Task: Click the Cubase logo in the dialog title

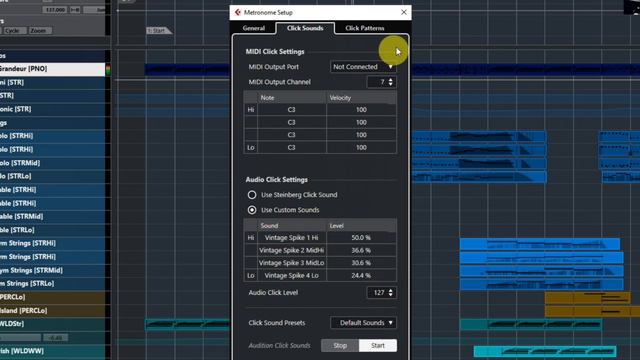Action: click(238, 12)
